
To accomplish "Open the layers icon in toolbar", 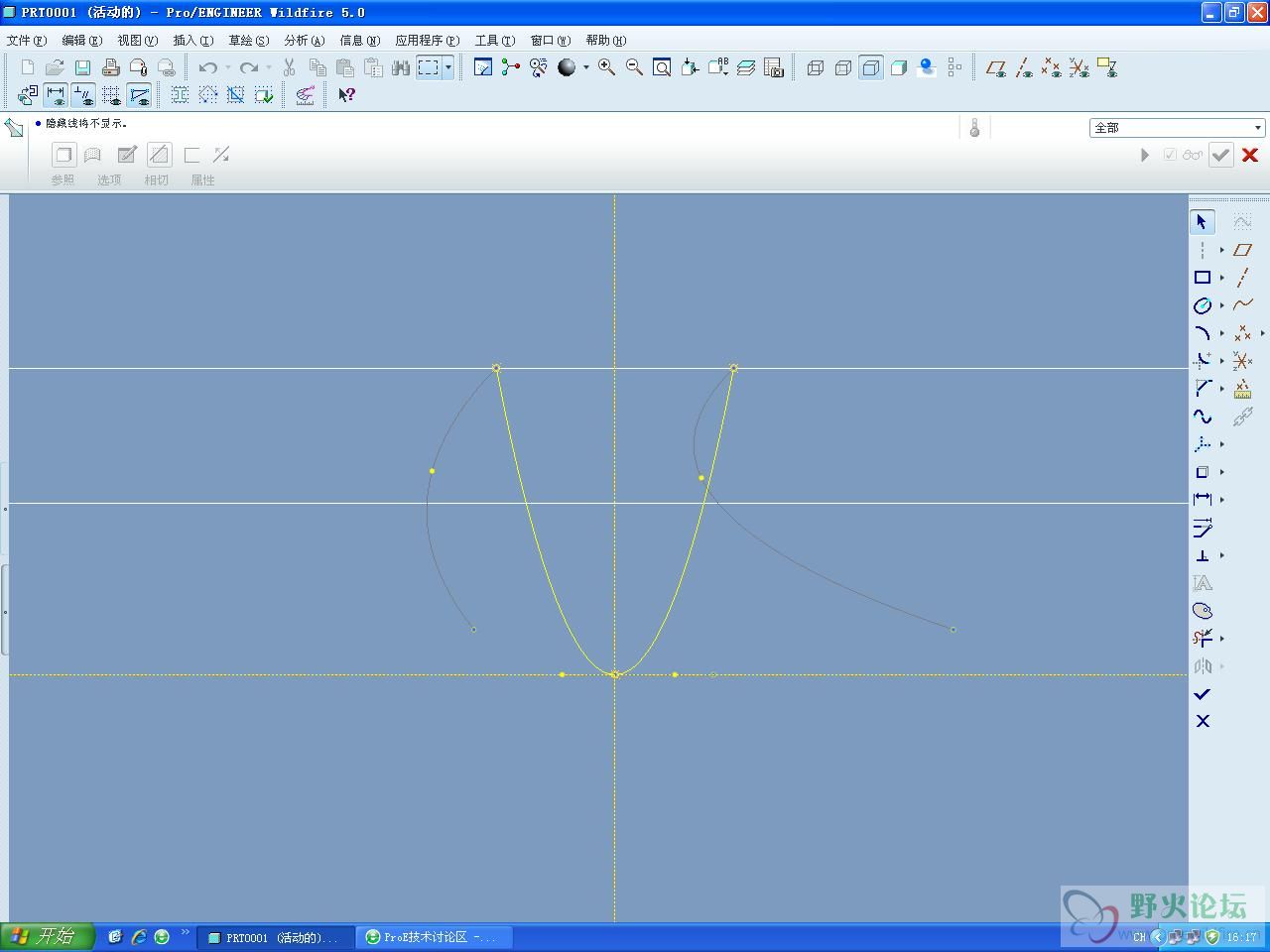I will point(746,67).
